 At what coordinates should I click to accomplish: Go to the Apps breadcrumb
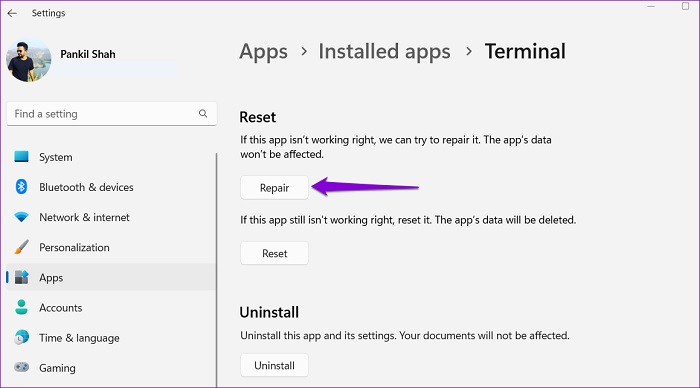coord(263,52)
